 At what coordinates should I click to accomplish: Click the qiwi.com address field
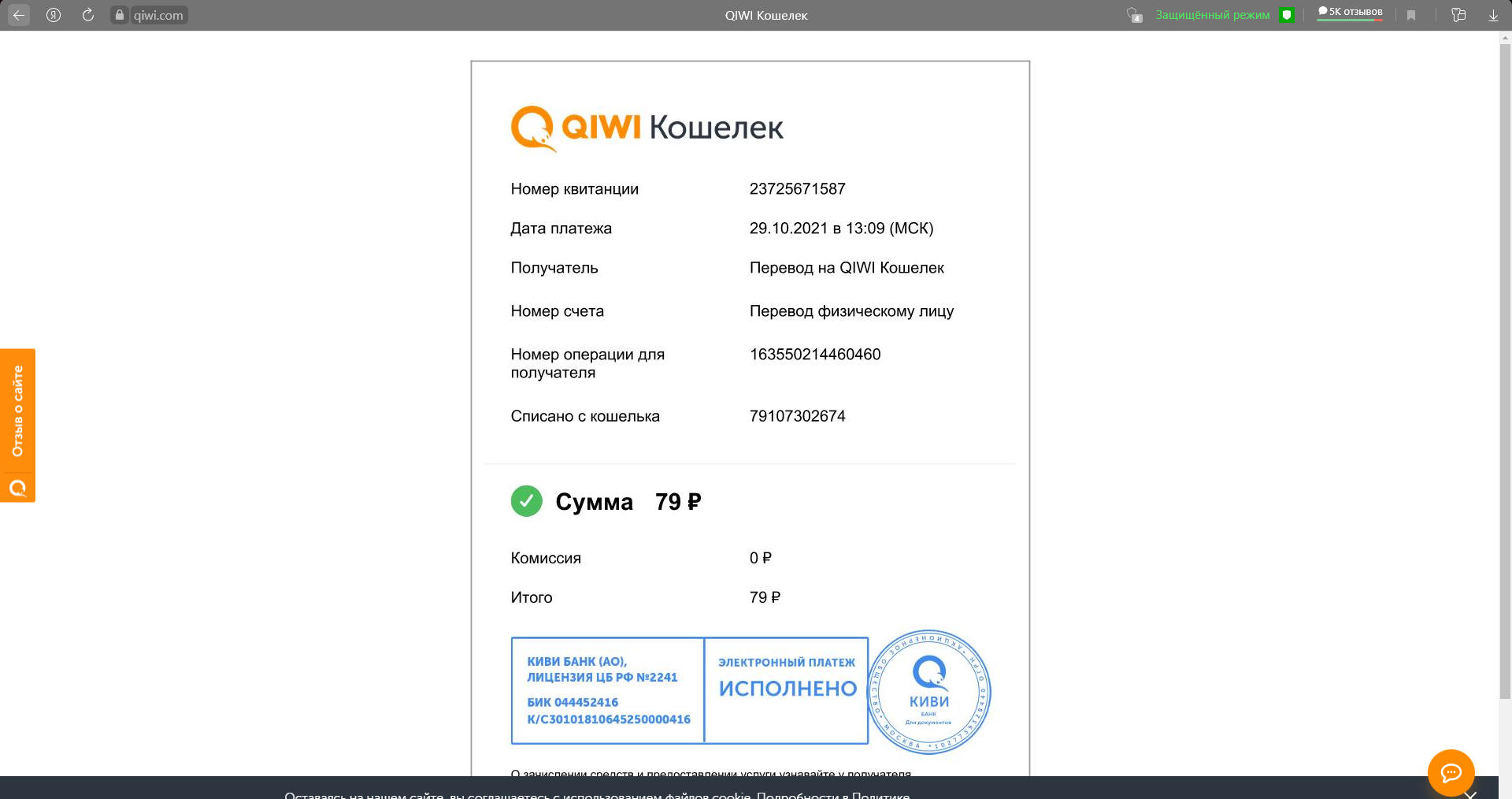(158, 15)
